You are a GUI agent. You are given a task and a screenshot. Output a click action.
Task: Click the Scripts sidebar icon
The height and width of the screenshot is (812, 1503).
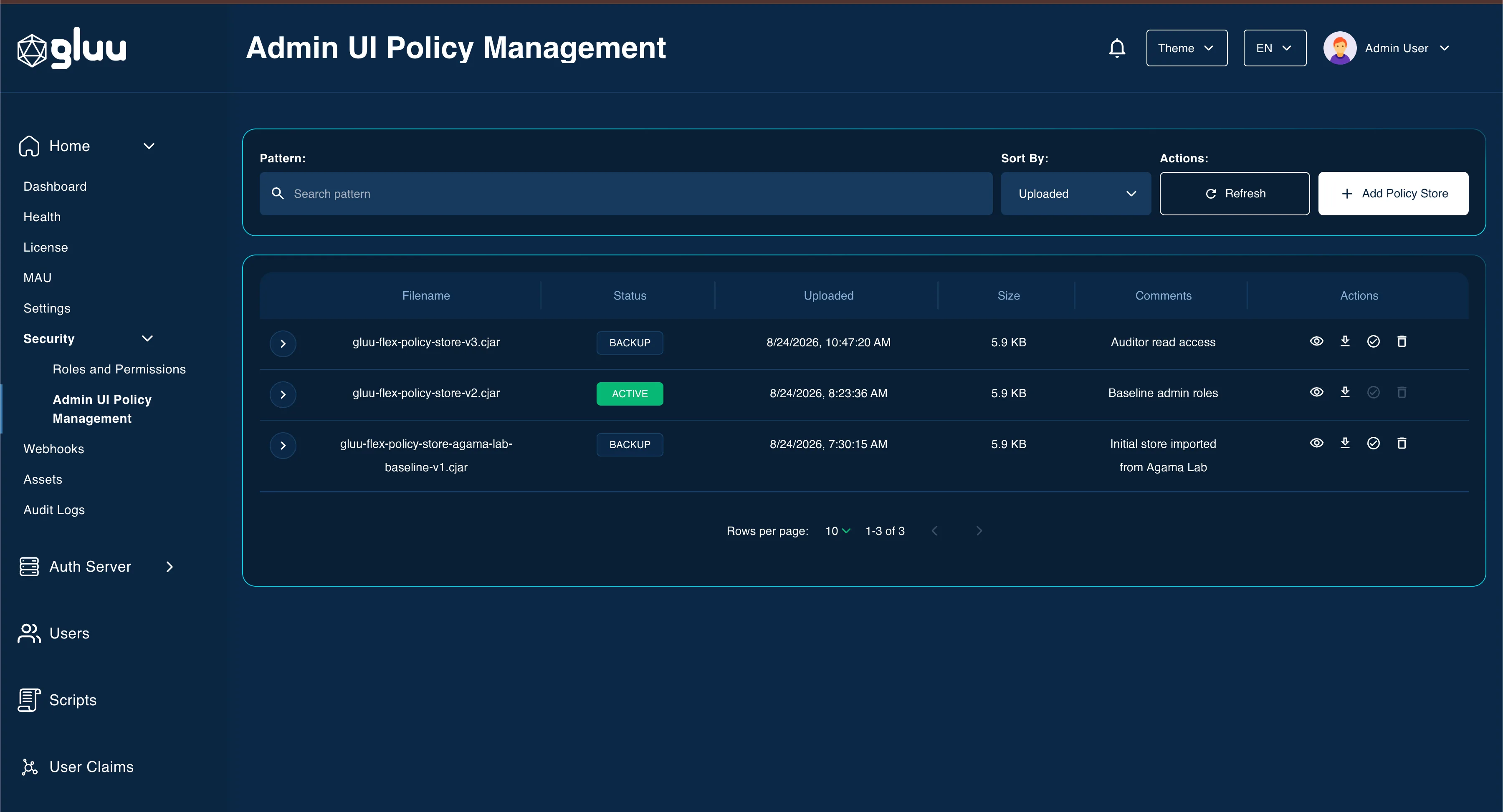(29, 700)
